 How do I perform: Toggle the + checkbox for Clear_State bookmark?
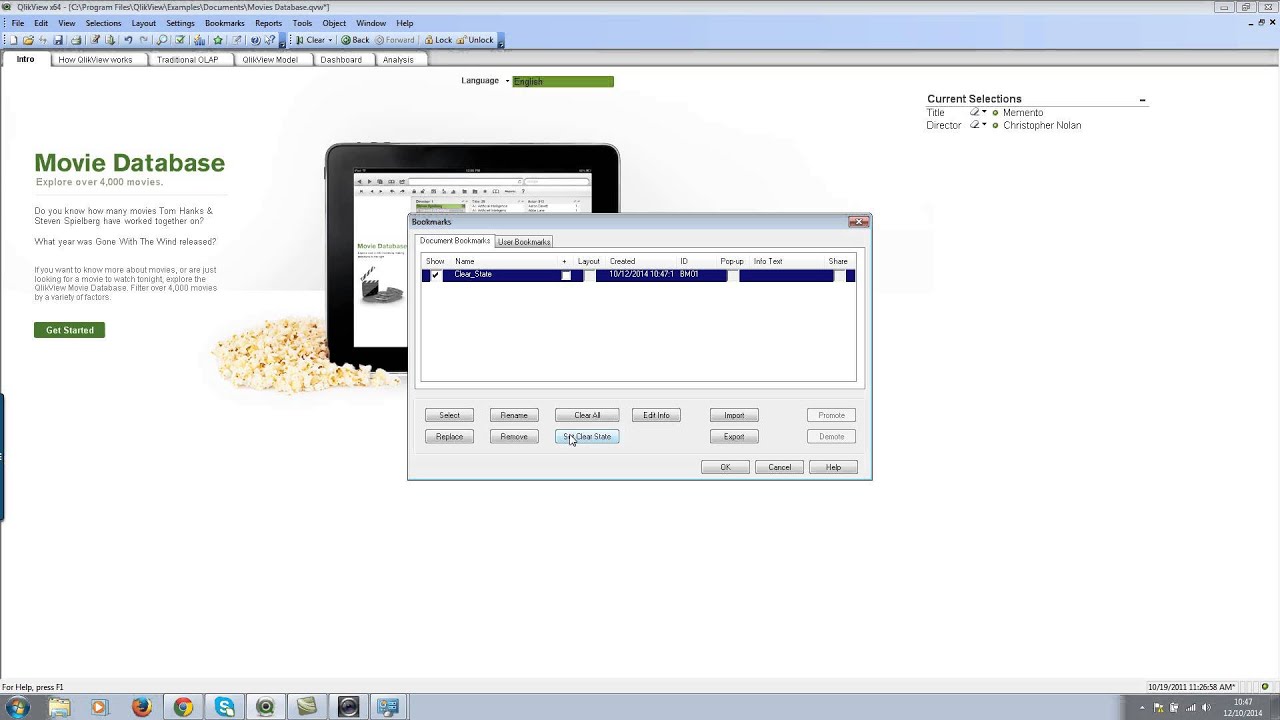click(x=566, y=275)
